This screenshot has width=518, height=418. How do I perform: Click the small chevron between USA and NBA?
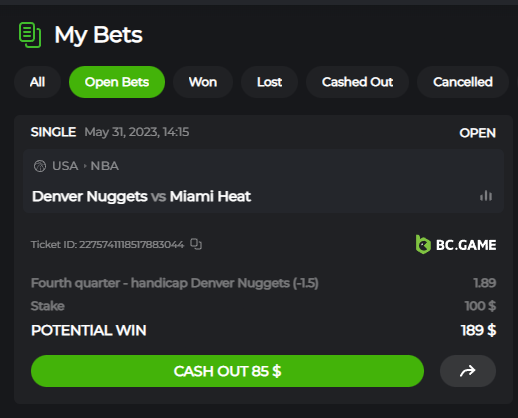point(85,166)
